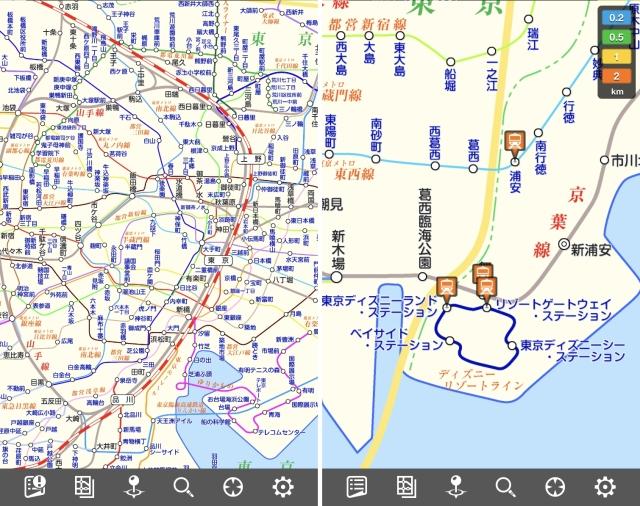Select the blue 0.2 km scale swatch

[616, 18]
